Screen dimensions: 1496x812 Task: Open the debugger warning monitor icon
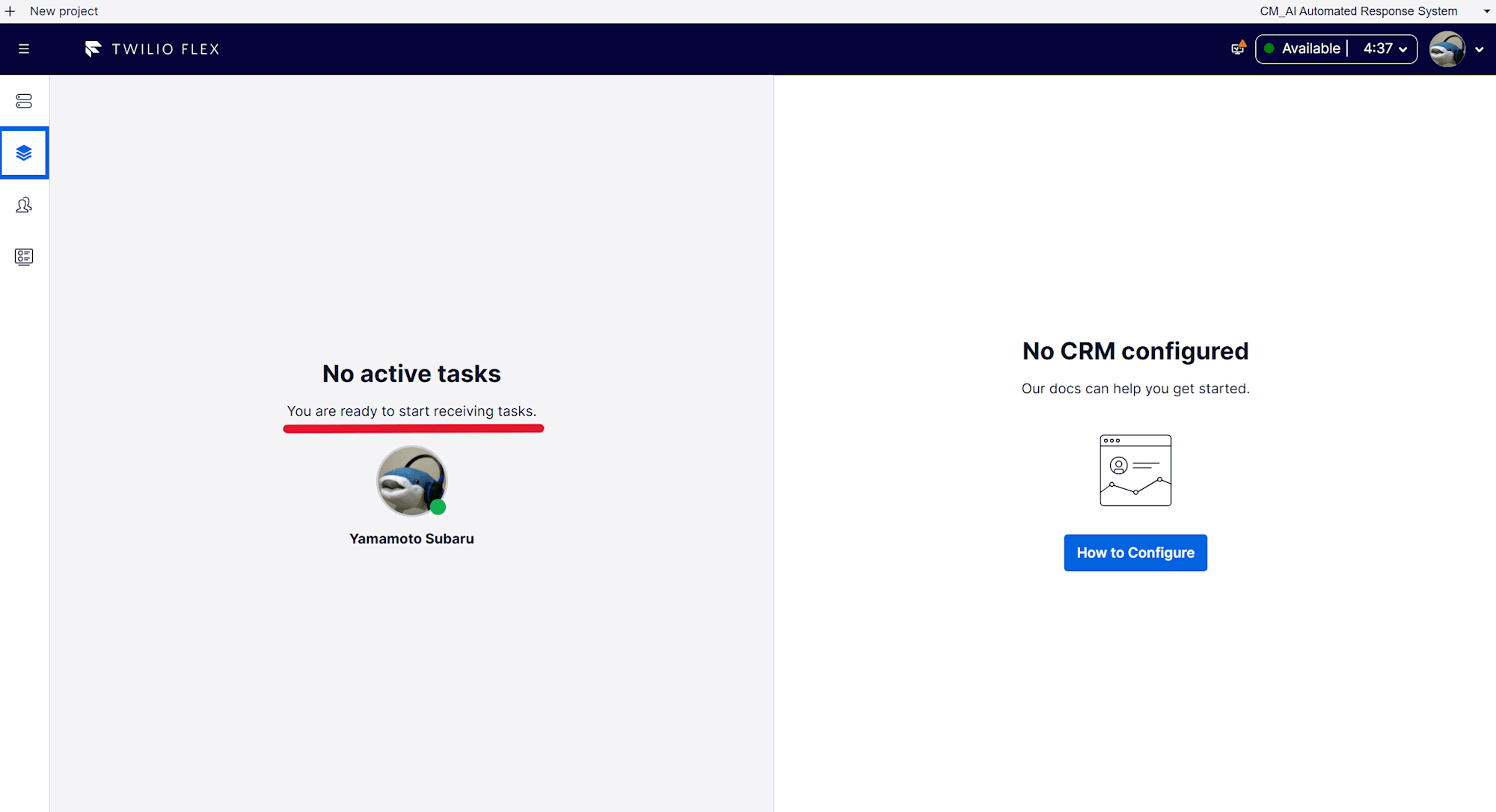coord(1238,49)
